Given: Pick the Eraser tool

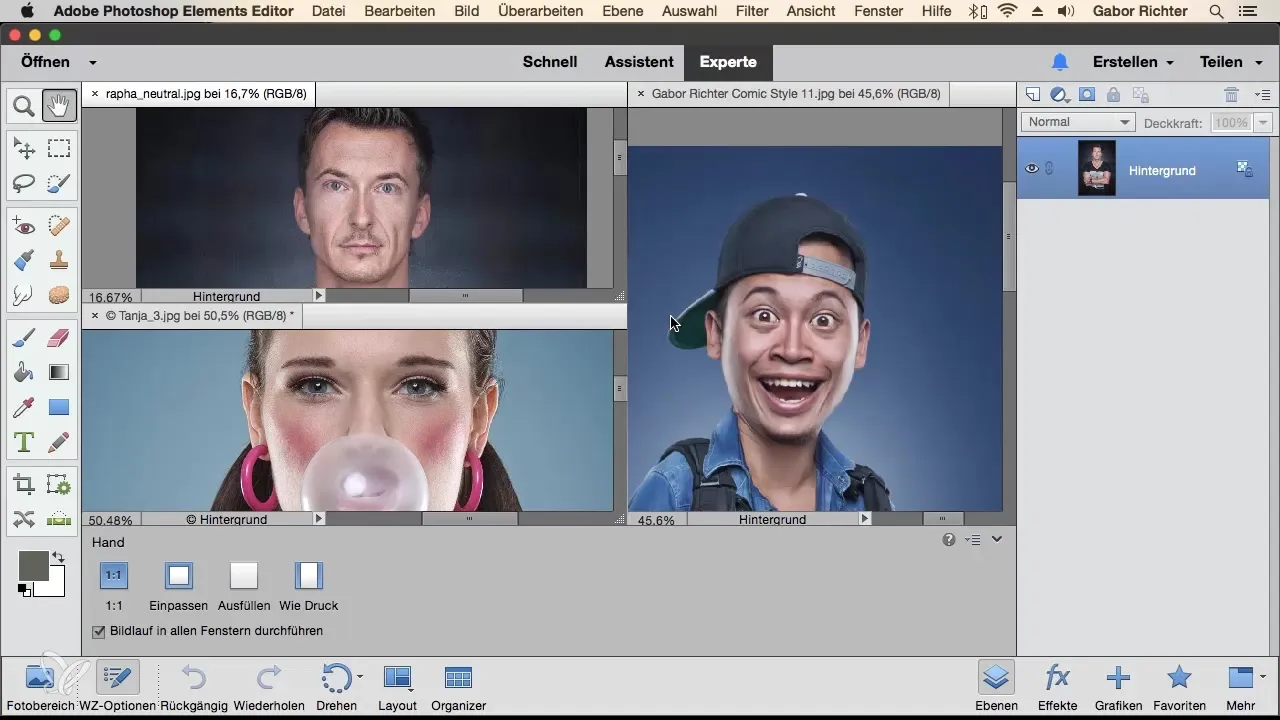Looking at the screenshot, I should 59,338.
